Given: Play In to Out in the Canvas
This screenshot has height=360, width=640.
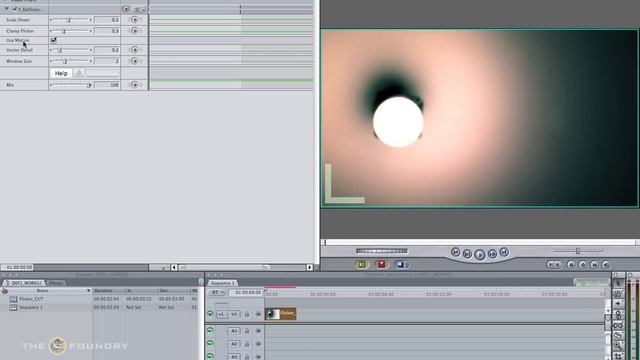Looking at the screenshot, I should pos(467,254).
